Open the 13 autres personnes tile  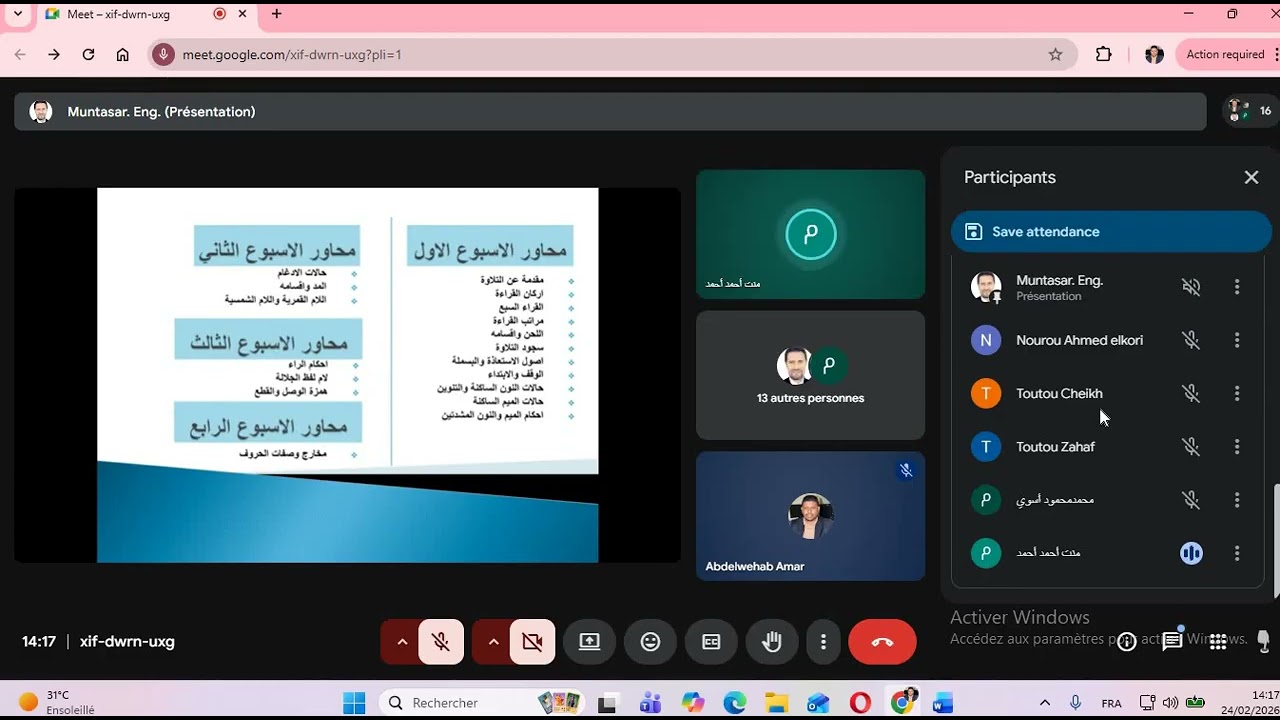click(810, 375)
